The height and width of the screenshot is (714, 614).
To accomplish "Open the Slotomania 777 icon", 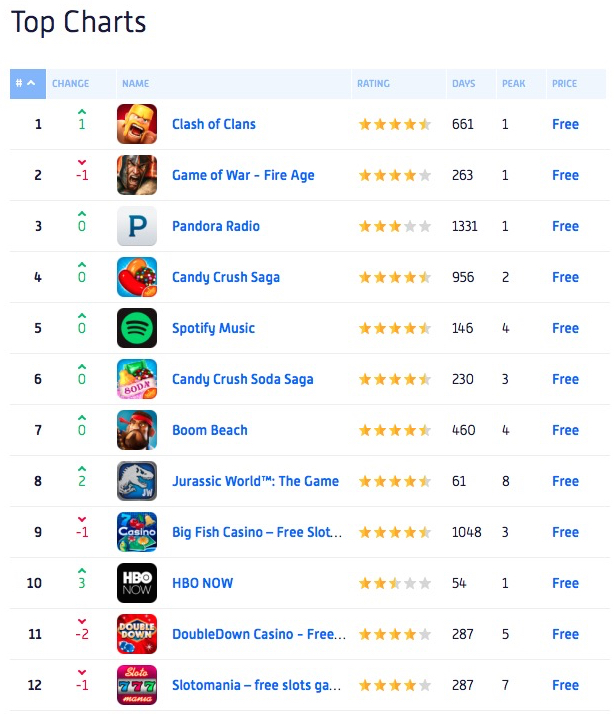I will pyautogui.click(x=137, y=685).
